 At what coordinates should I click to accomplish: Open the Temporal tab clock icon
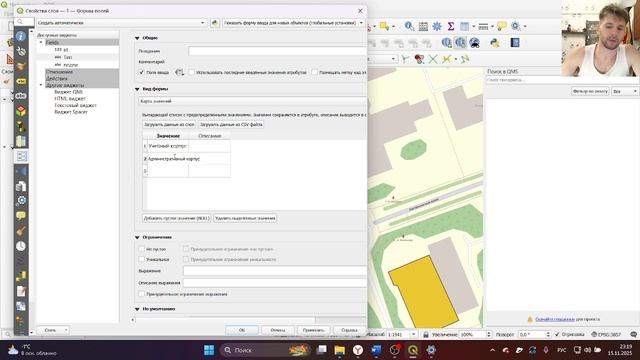click(21, 246)
